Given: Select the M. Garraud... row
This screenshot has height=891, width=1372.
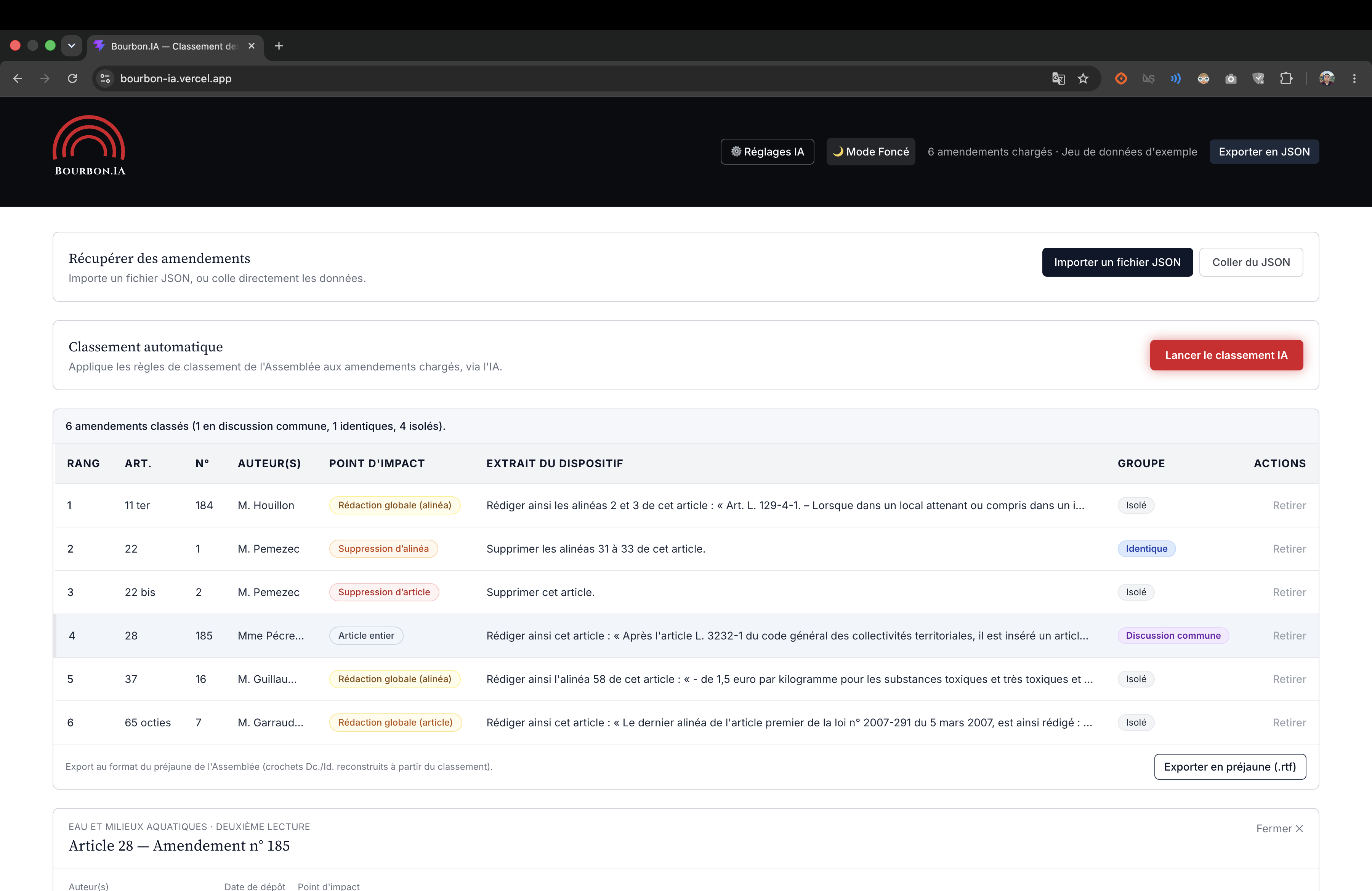Looking at the screenshot, I should pyautogui.click(x=686, y=723).
